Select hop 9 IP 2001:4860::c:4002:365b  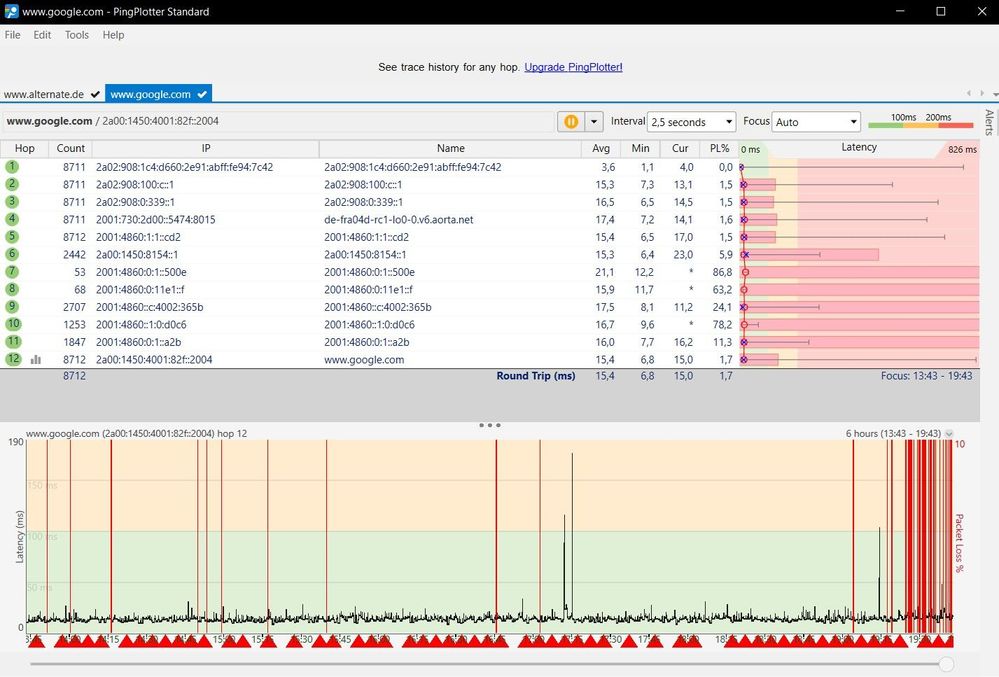[149, 307]
